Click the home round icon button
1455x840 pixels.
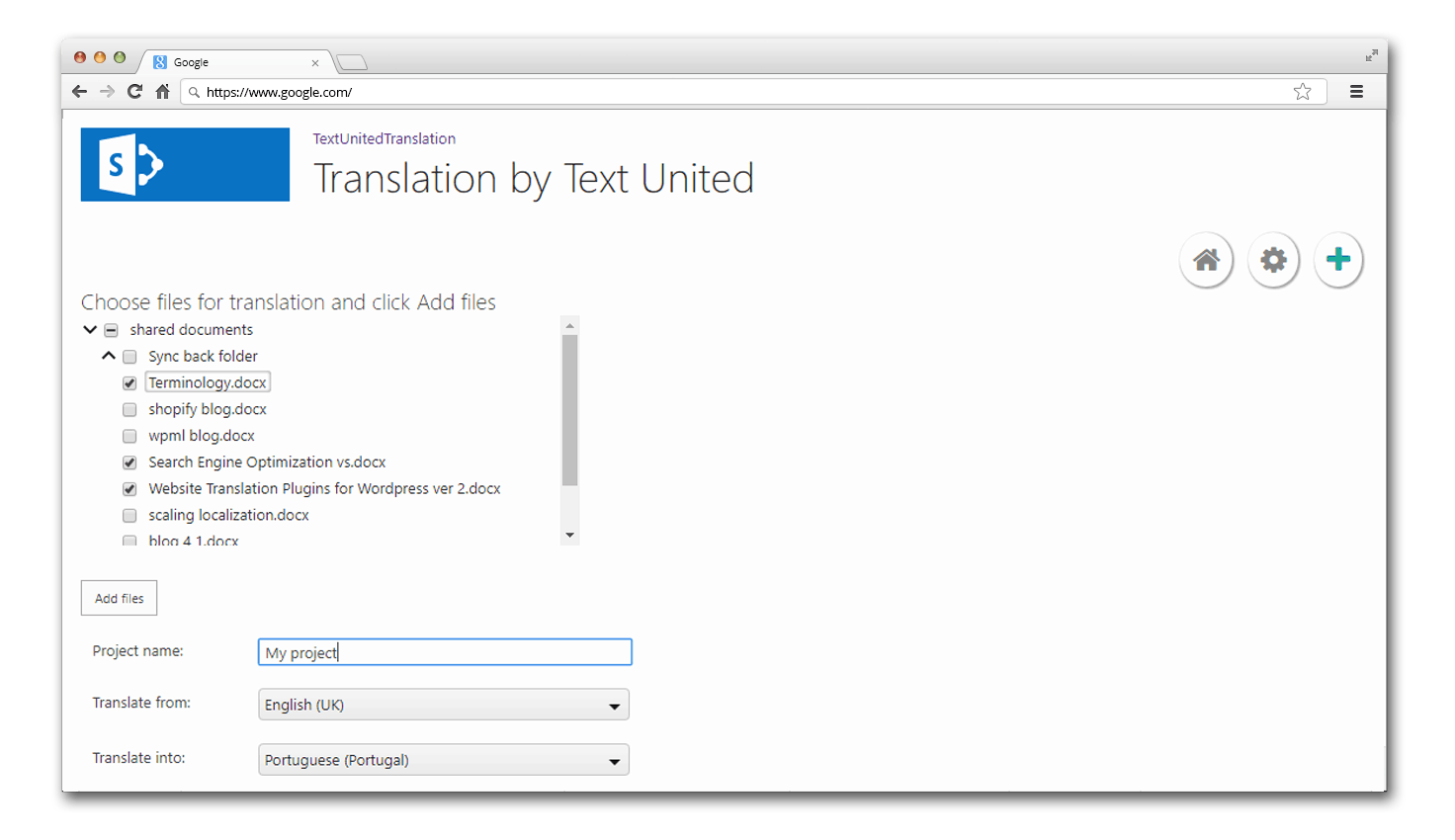[1206, 260]
